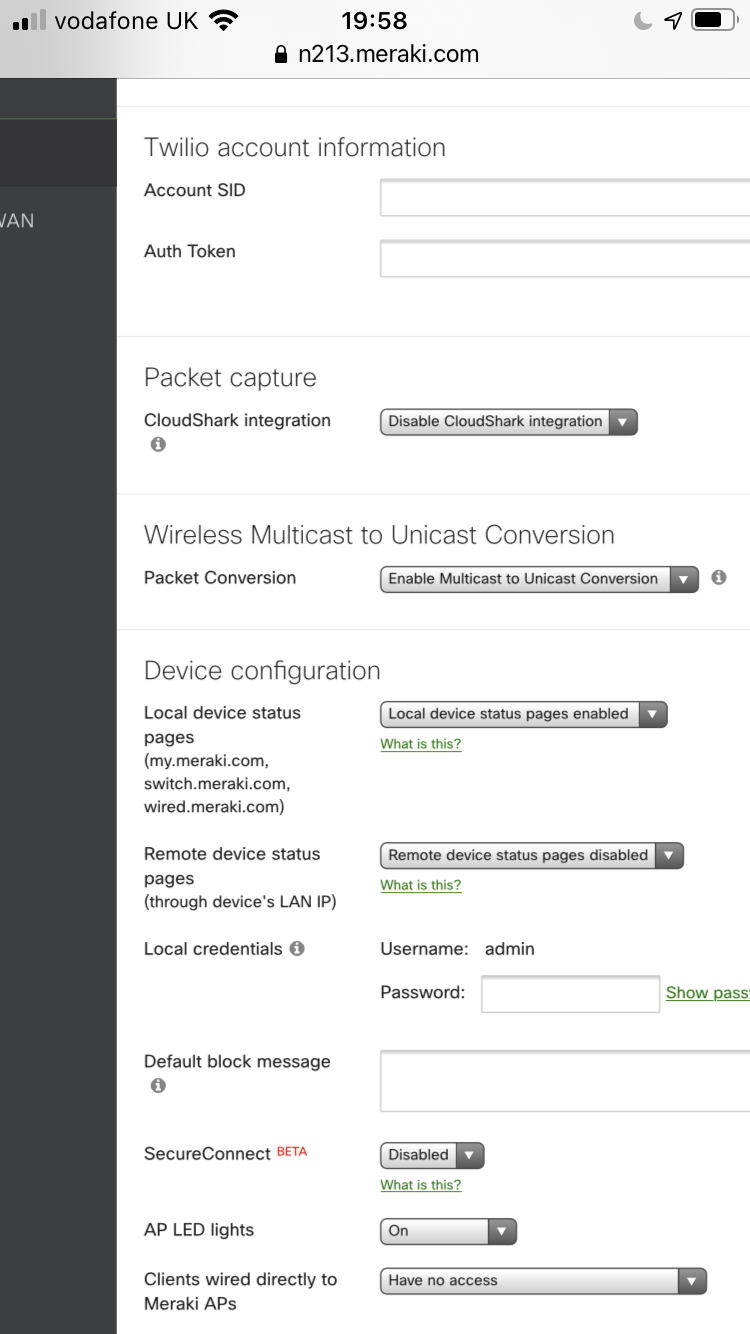Click info icon next to Local credentials

click(x=297, y=948)
